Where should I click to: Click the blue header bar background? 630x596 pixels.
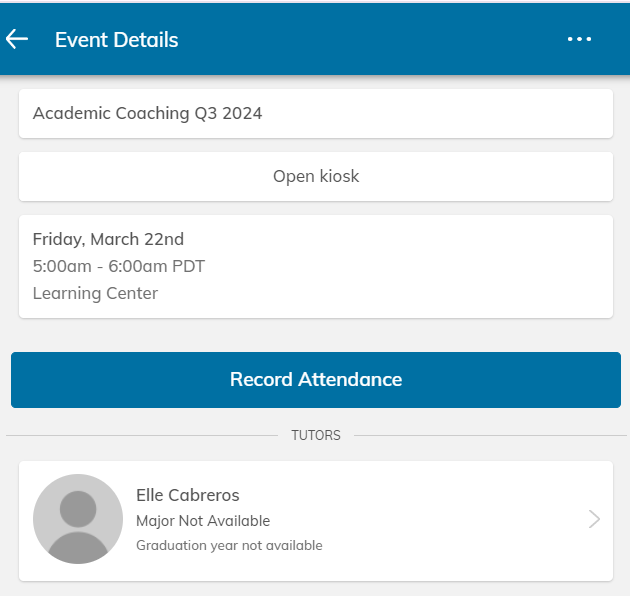(362, 39)
